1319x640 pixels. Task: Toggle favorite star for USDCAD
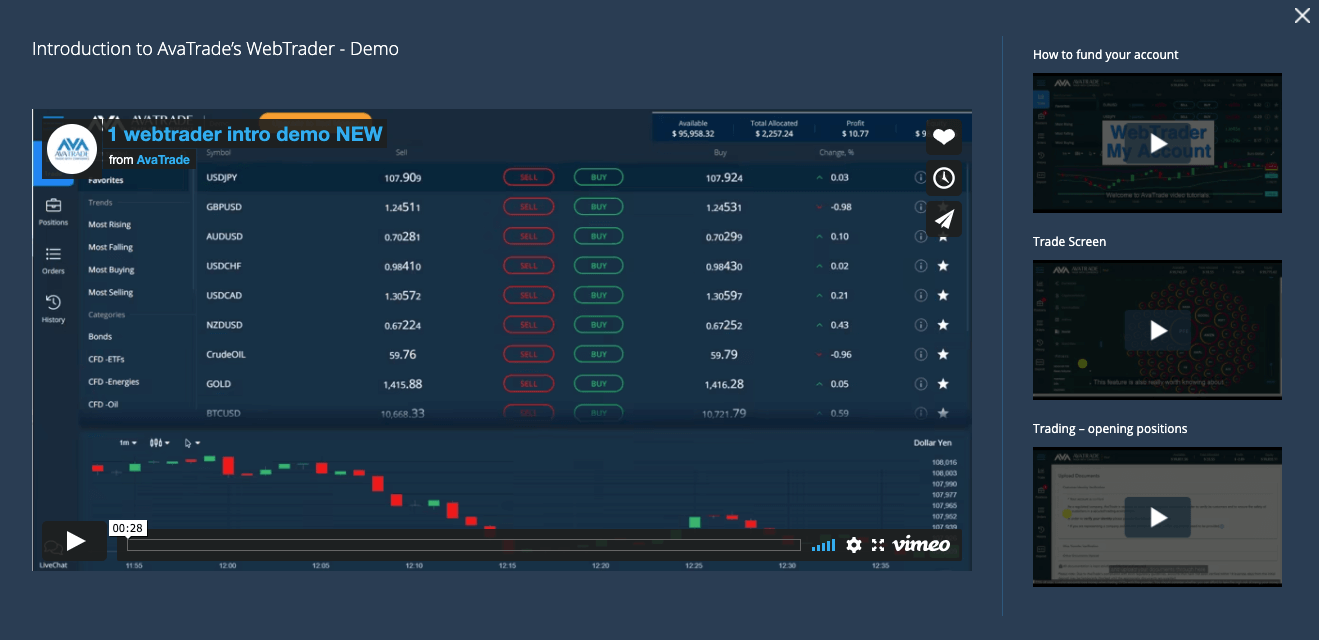943,296
